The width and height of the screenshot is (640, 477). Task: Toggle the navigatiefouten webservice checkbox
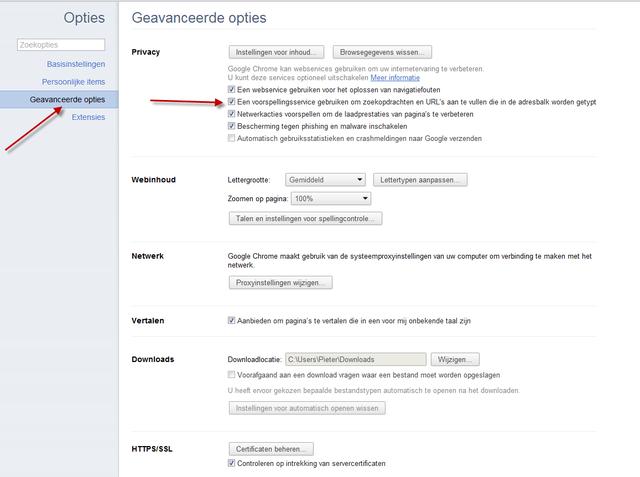tap(232, 89)
